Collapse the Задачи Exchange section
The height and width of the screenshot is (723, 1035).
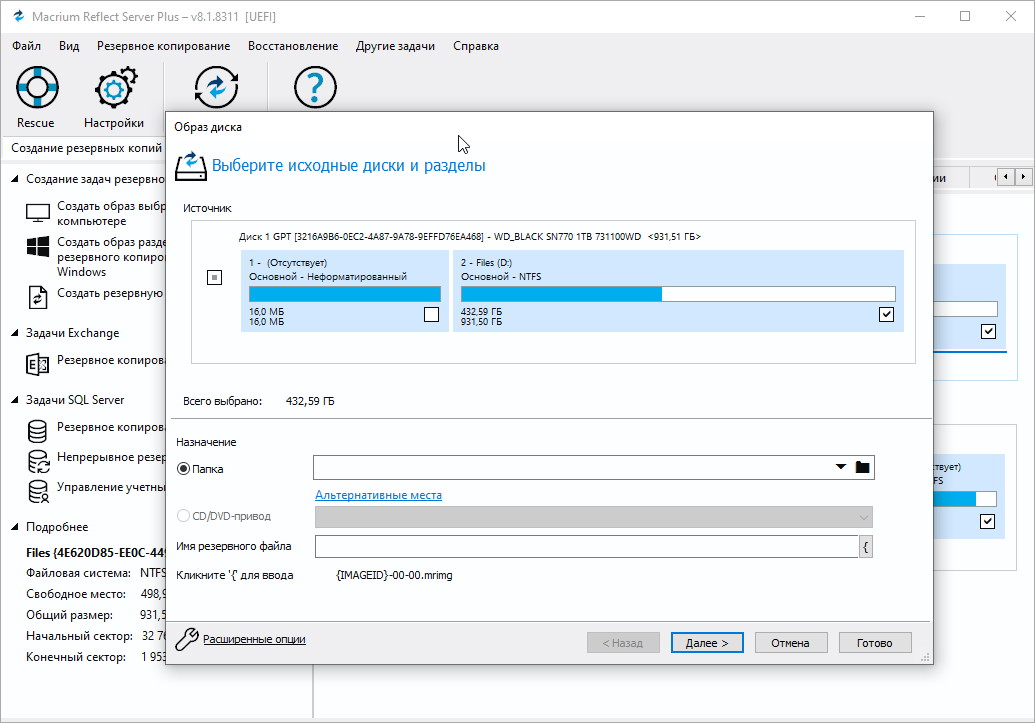point(15,333)
